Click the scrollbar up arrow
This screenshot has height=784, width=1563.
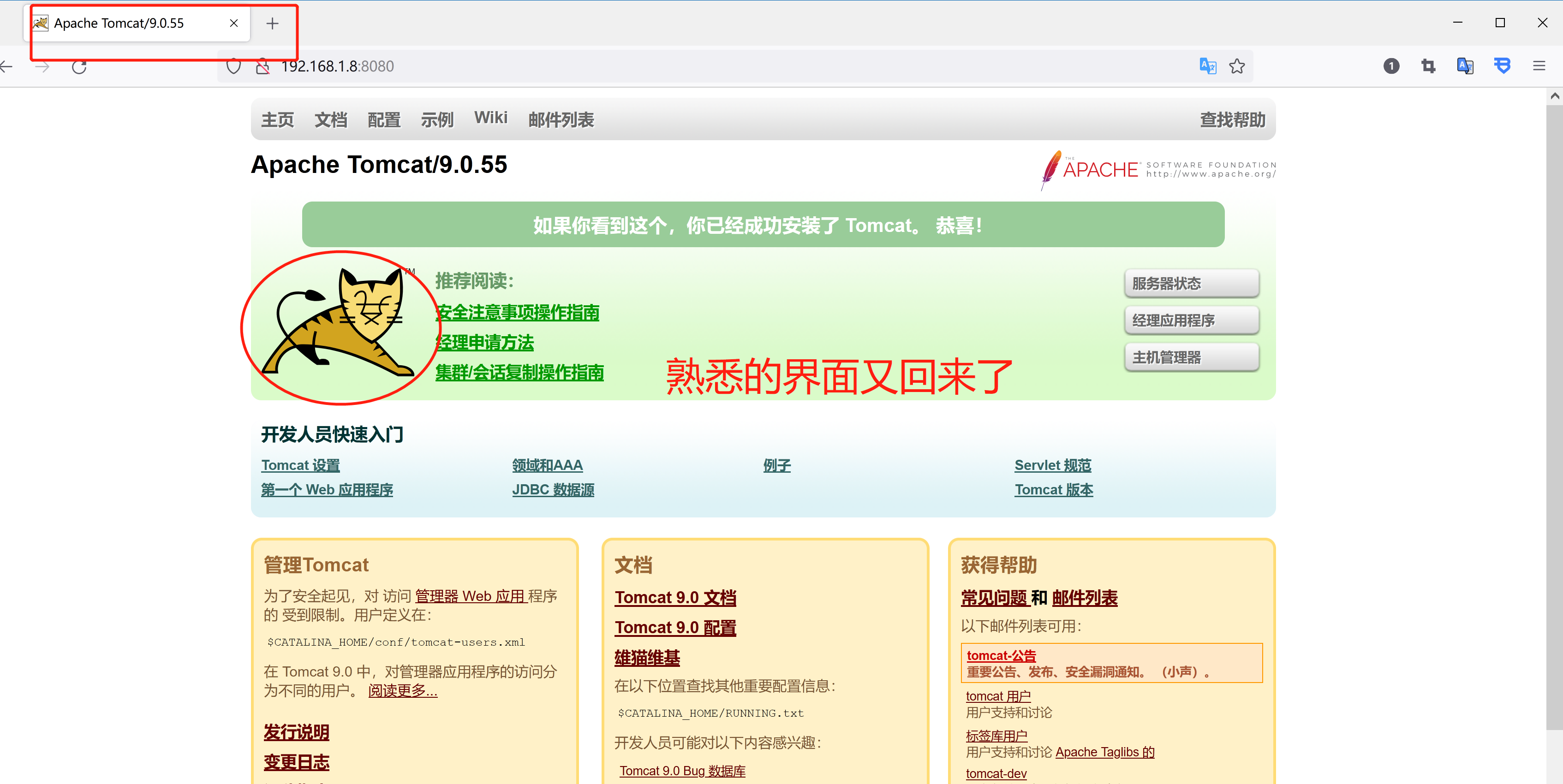click(1555, 96)
